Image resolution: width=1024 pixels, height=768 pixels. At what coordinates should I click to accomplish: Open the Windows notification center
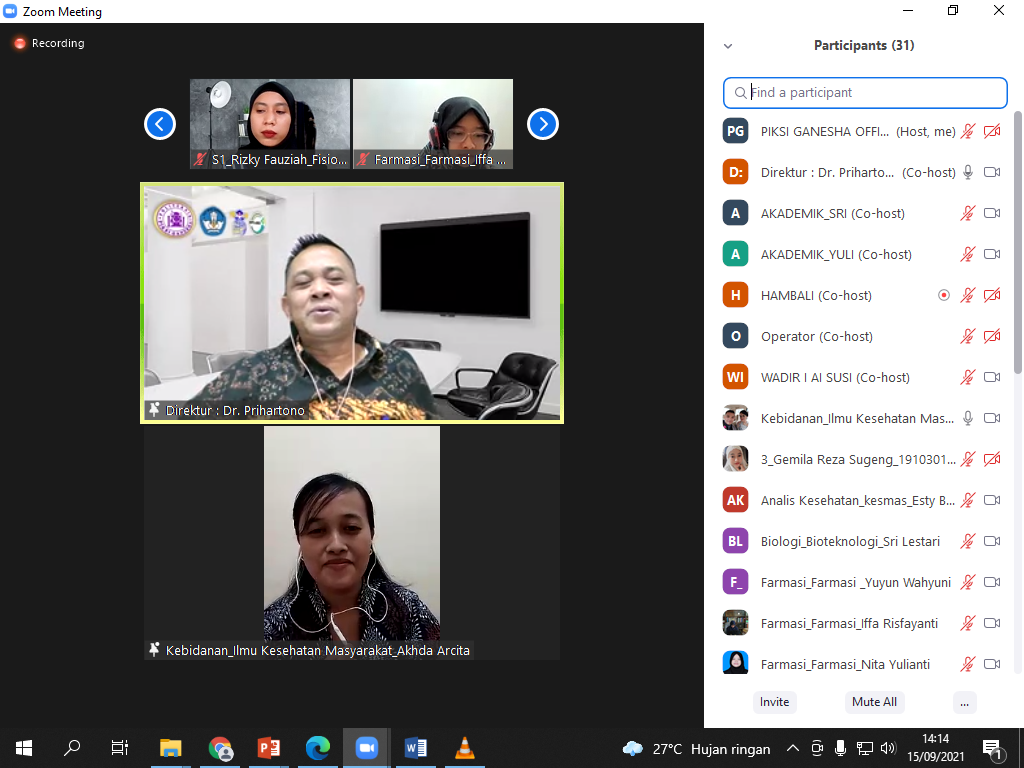click(x=993, y=748)
